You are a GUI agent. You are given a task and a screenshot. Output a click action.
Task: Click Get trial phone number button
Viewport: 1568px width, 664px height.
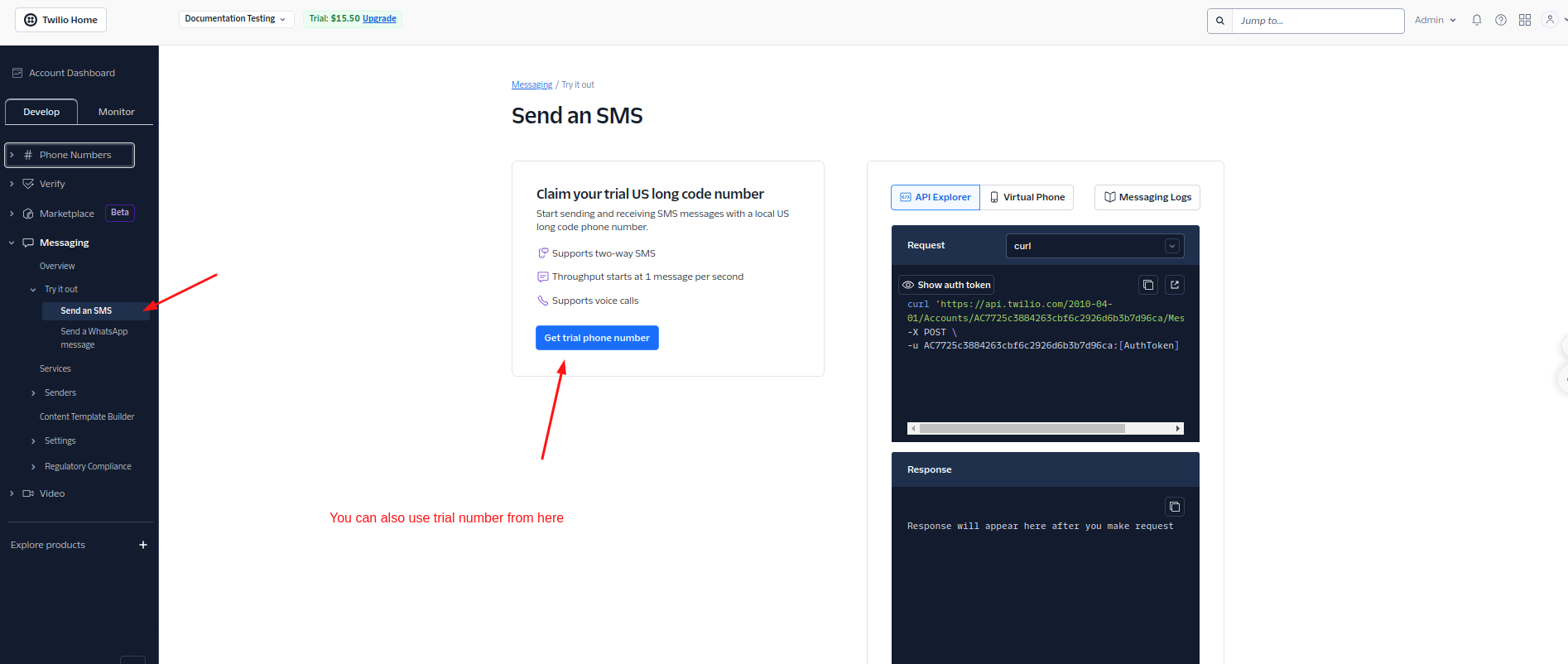[x=597, y=338]
